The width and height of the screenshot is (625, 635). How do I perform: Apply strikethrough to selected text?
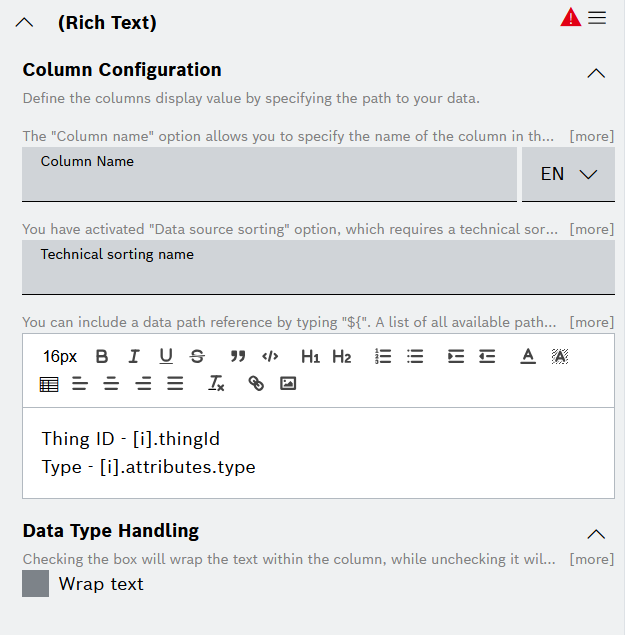click(x=197, y=357)
